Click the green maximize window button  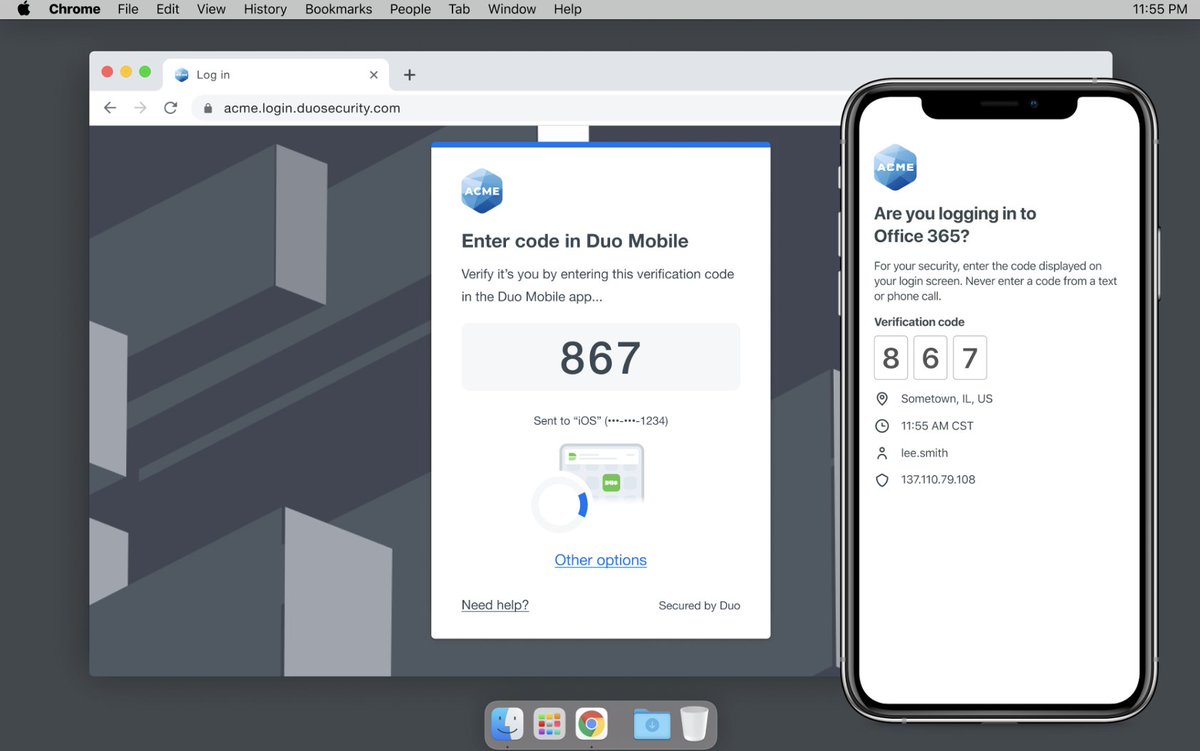tap(145, 72)
